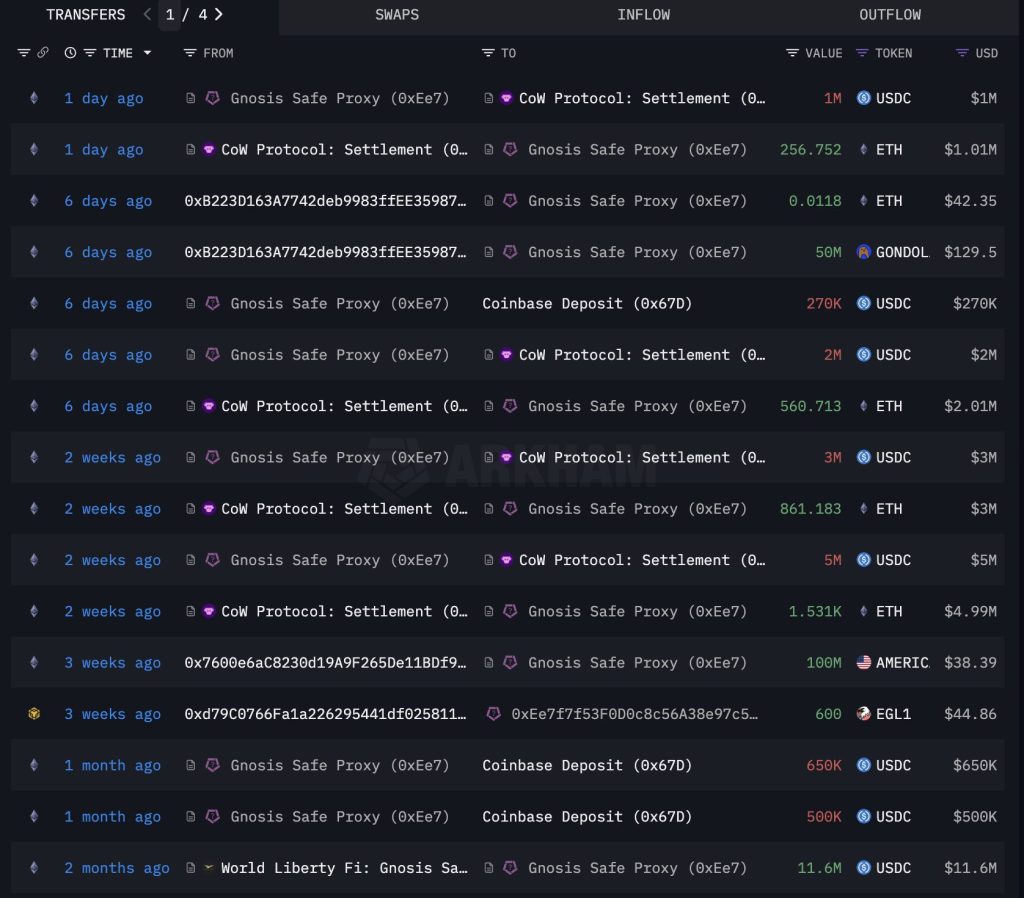Screen dimensions: 1024x898
Task: Click the BNB chain icon in EGL1 row
Action: pyautogui.click(x=34, y=714)
